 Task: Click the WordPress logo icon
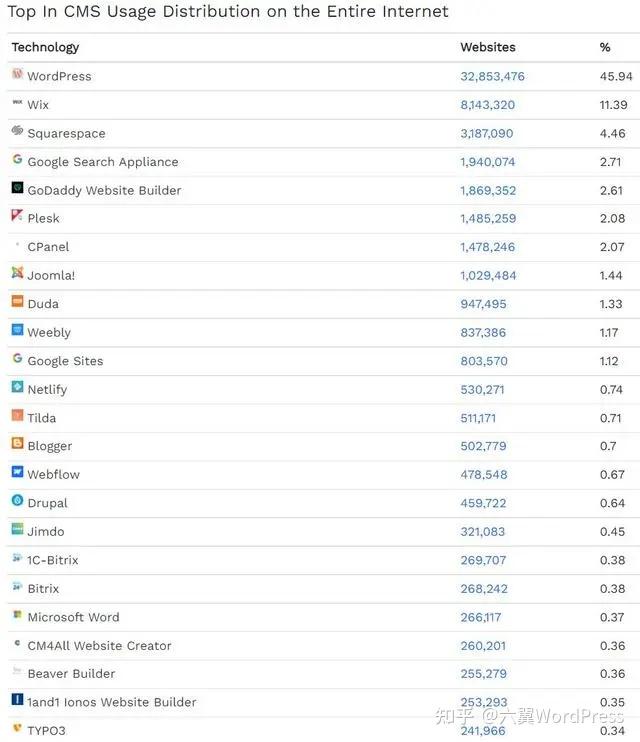click(17, 75)
